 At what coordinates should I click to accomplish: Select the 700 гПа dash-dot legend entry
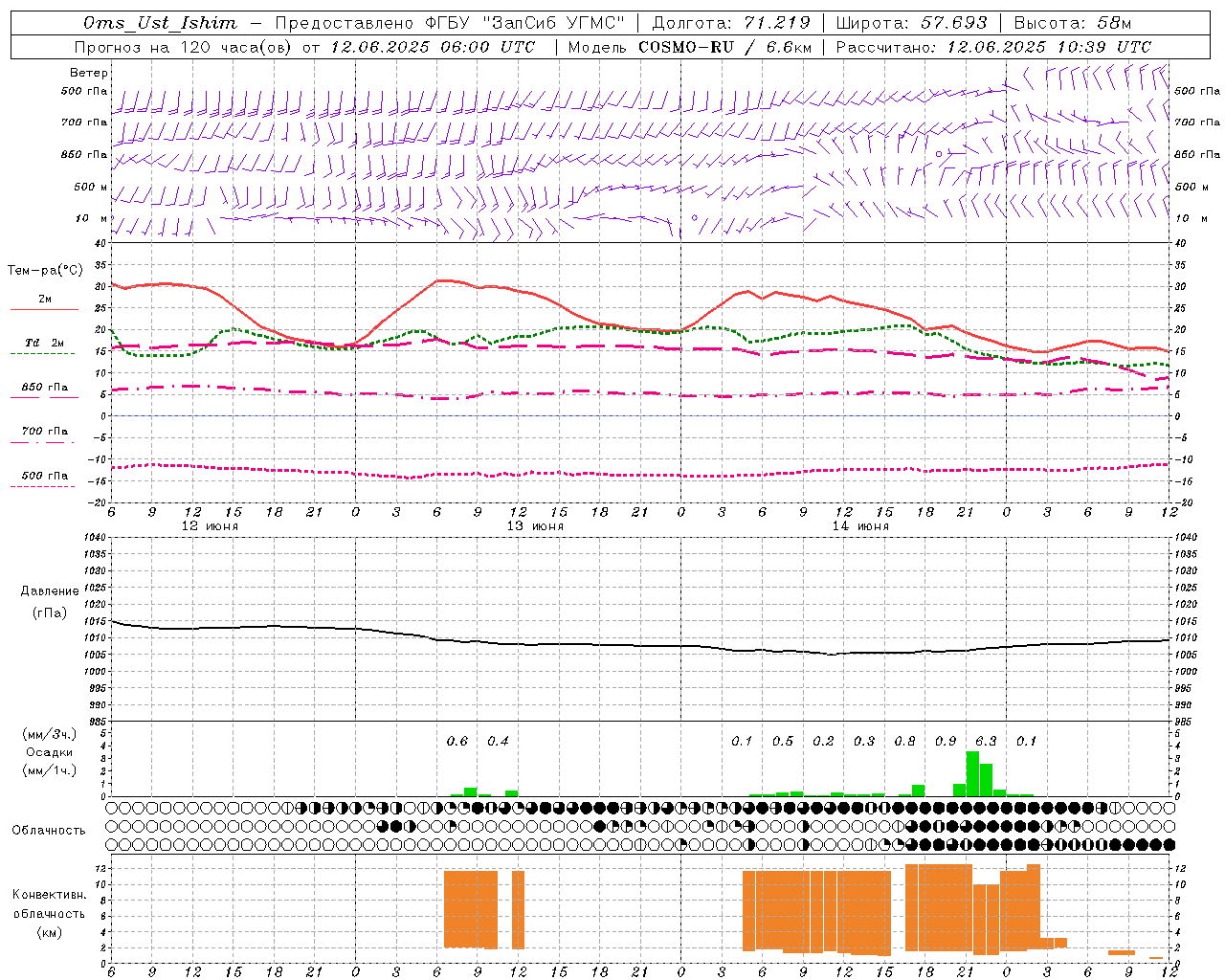pyautogui.click(x=44, y=432)
